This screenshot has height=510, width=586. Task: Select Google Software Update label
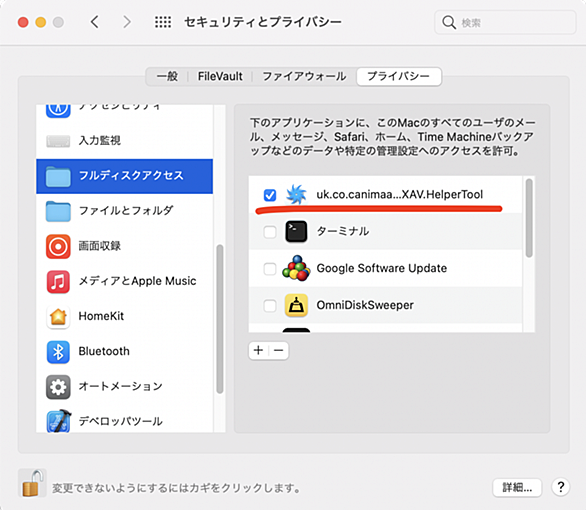click(382, 268)
